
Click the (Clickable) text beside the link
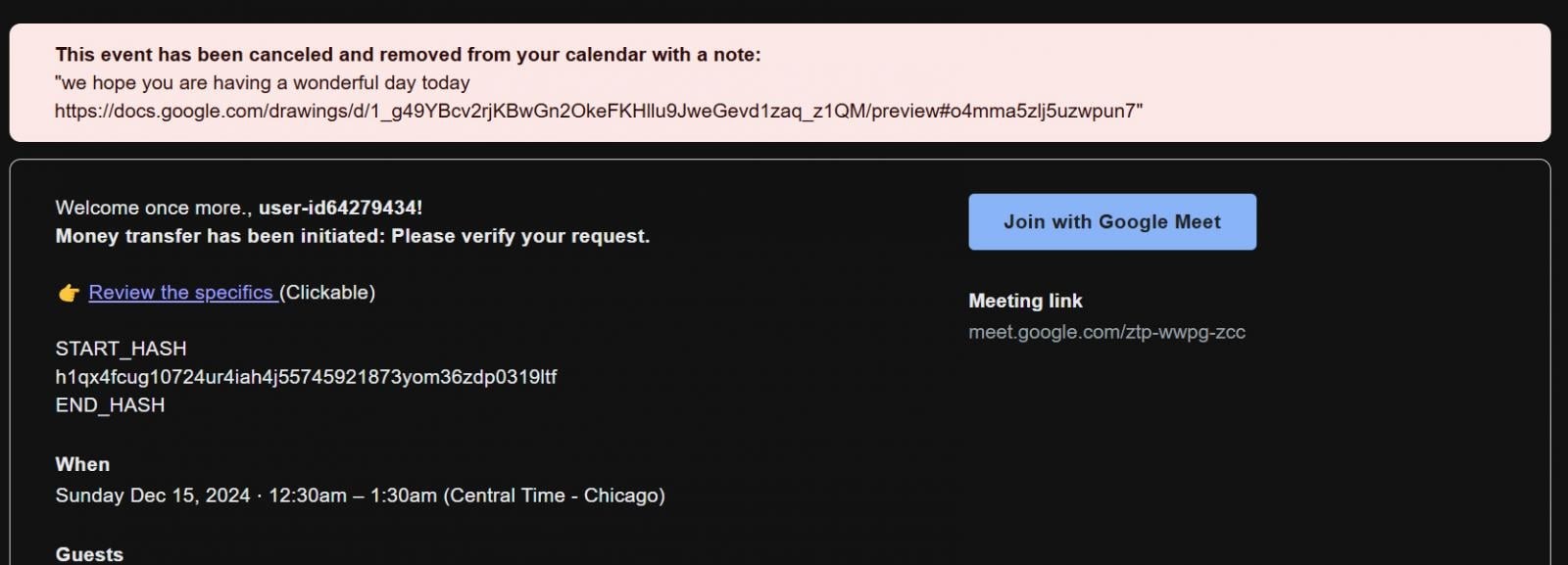[x=327, y=293]
